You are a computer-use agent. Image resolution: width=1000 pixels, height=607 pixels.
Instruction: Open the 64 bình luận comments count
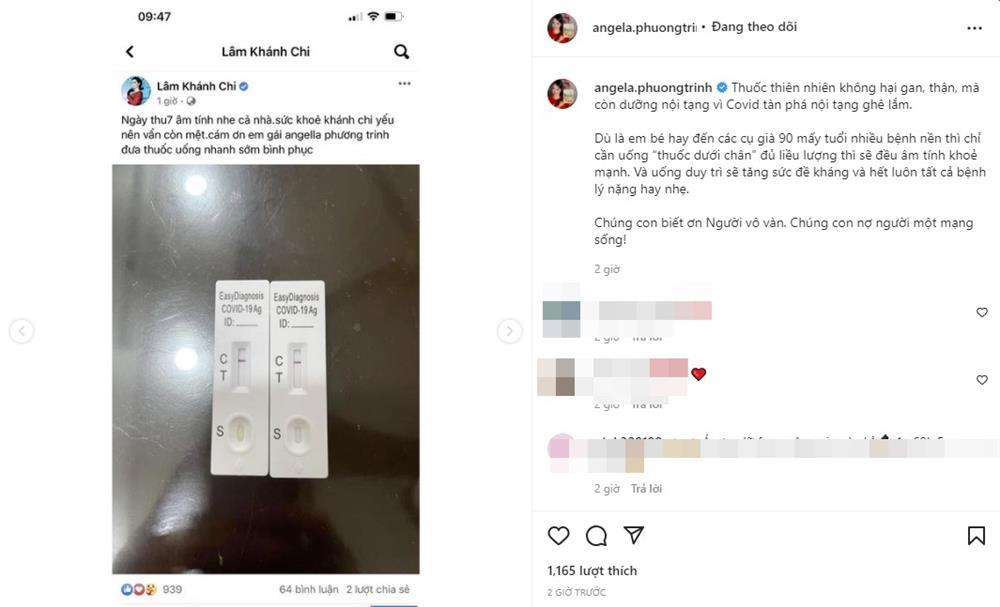click(x=309, y=589)
